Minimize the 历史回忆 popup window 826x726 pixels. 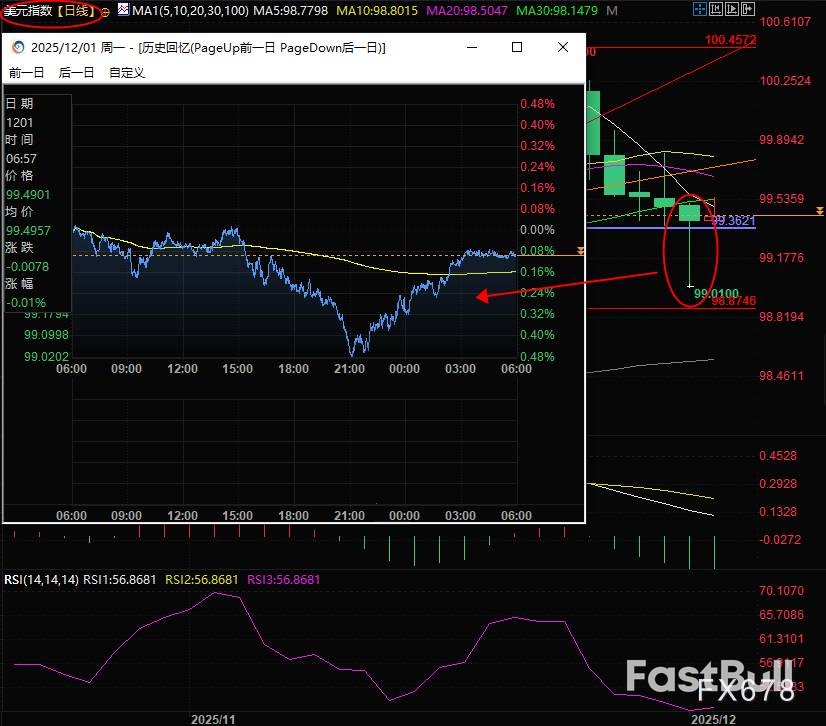click(470, 48)
